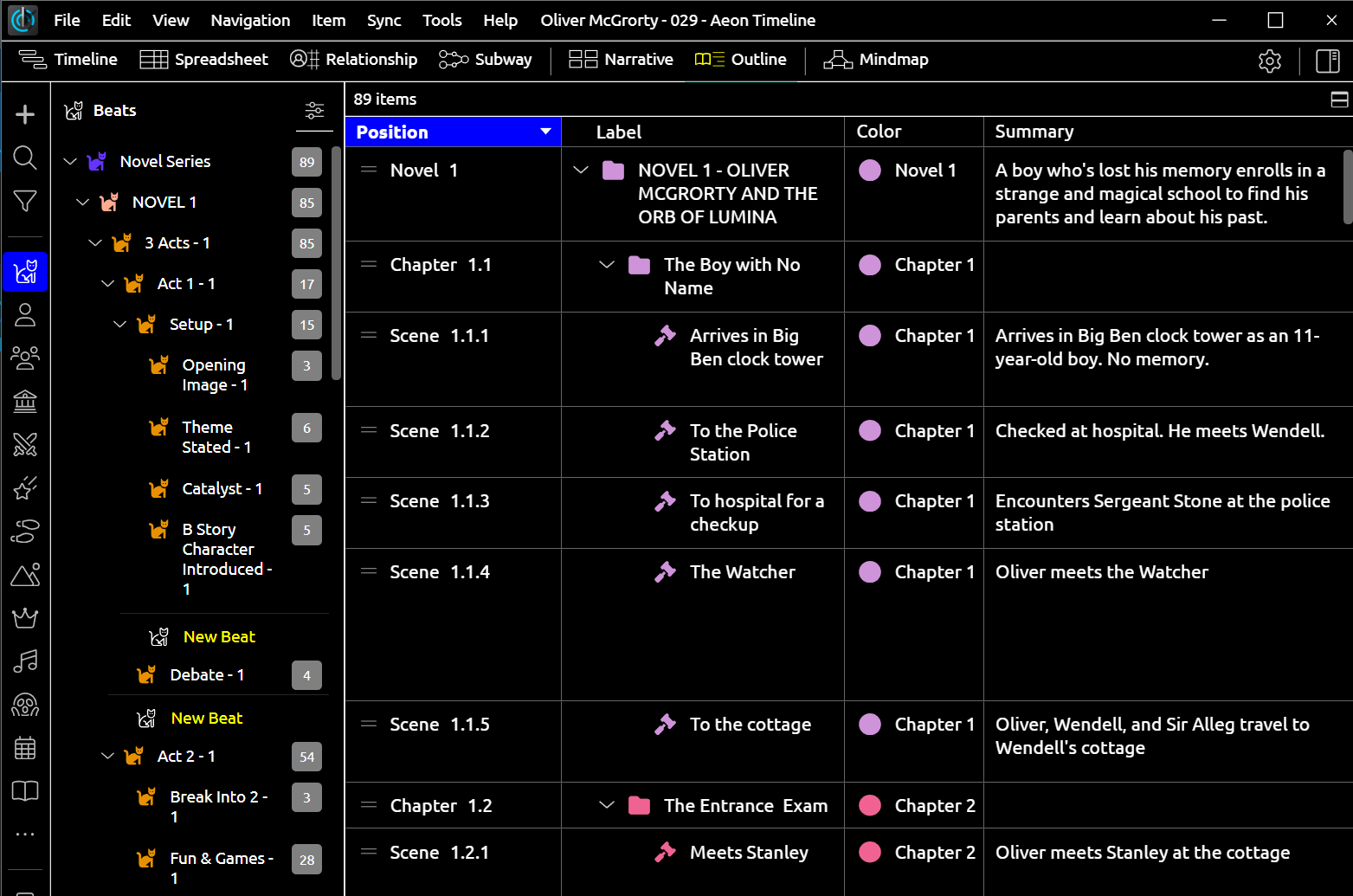Click the Aeon Timeline app logo
1353x896 pixels.
(x=23, y=20)
